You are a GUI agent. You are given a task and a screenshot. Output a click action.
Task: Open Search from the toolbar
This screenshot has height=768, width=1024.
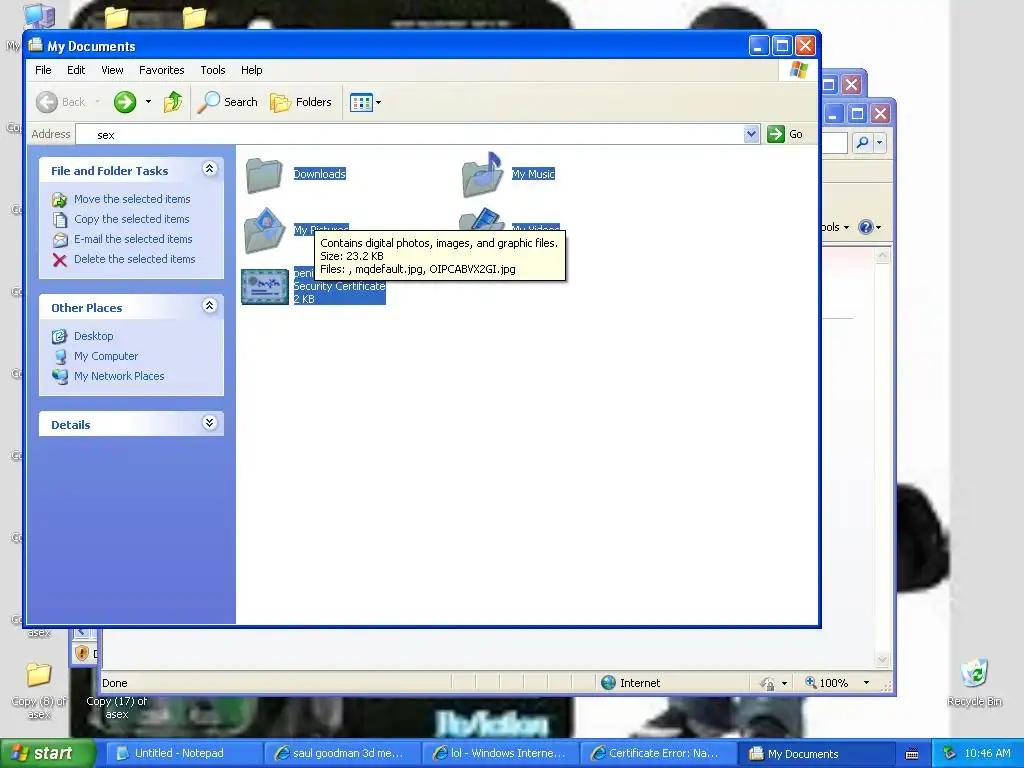(x=228, y=102)
